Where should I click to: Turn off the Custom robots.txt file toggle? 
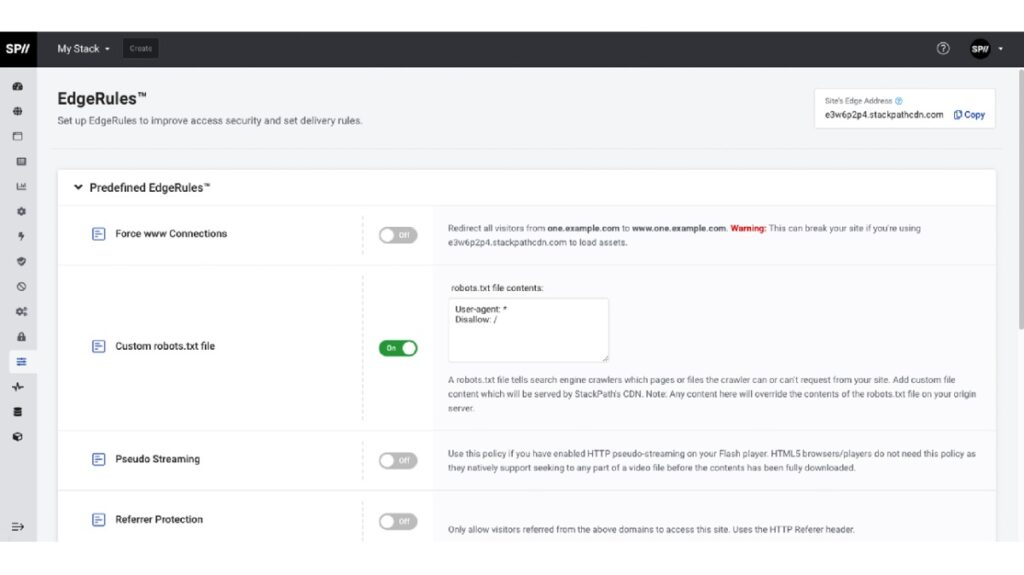[x=398, y=348]
